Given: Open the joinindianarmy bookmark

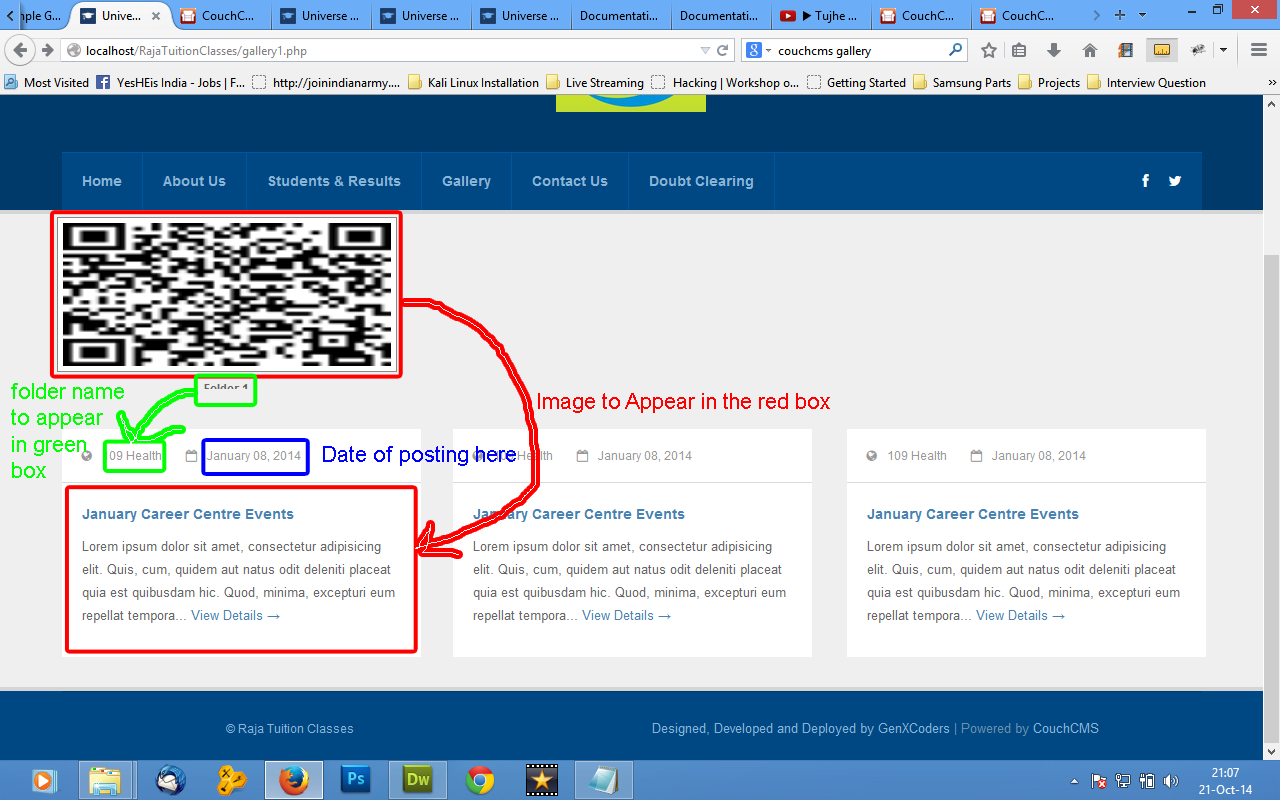Looking at the screenshot, I should click(326, 83).
